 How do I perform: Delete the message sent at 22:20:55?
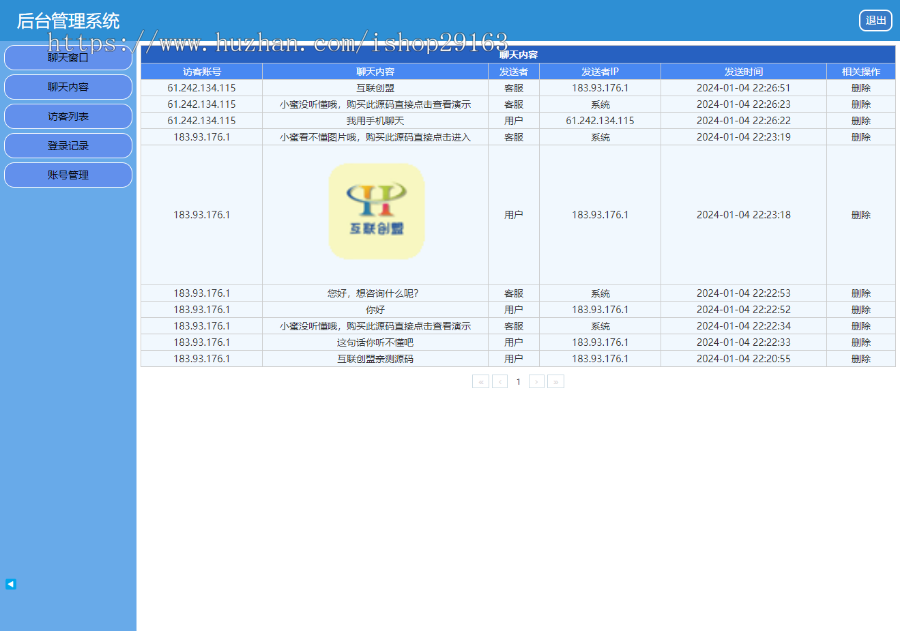coord(861,359)
